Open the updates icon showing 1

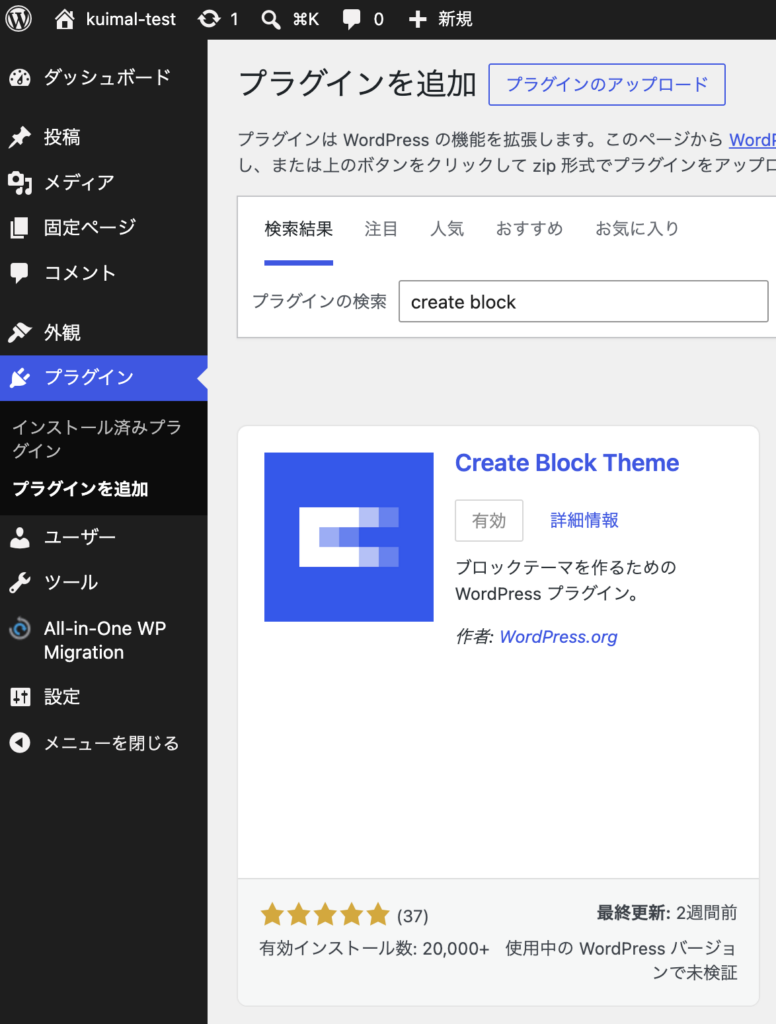(209, 19)
